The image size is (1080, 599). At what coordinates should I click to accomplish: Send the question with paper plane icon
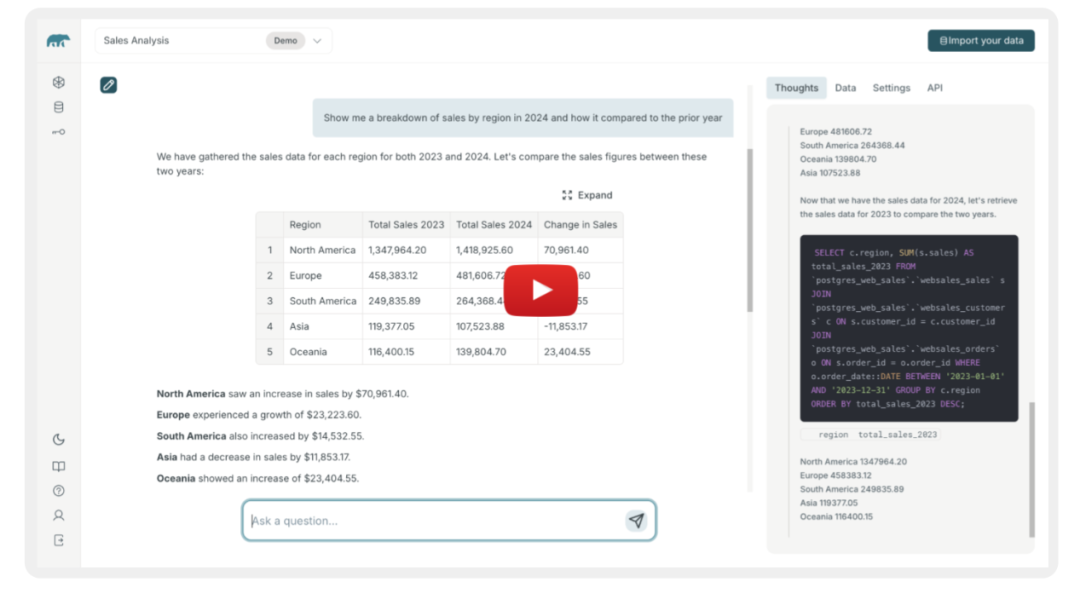coord(636,521)
